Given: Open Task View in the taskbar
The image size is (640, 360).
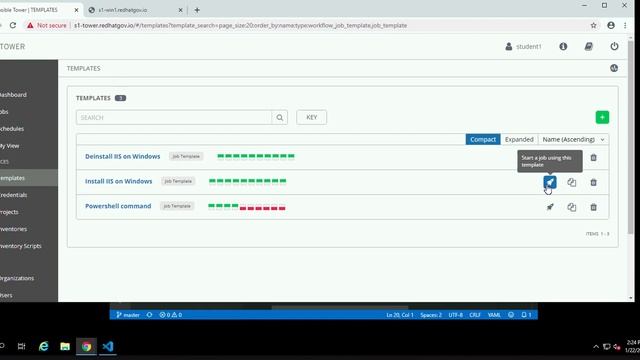Looking at the screenshot, I should point(22,347).
